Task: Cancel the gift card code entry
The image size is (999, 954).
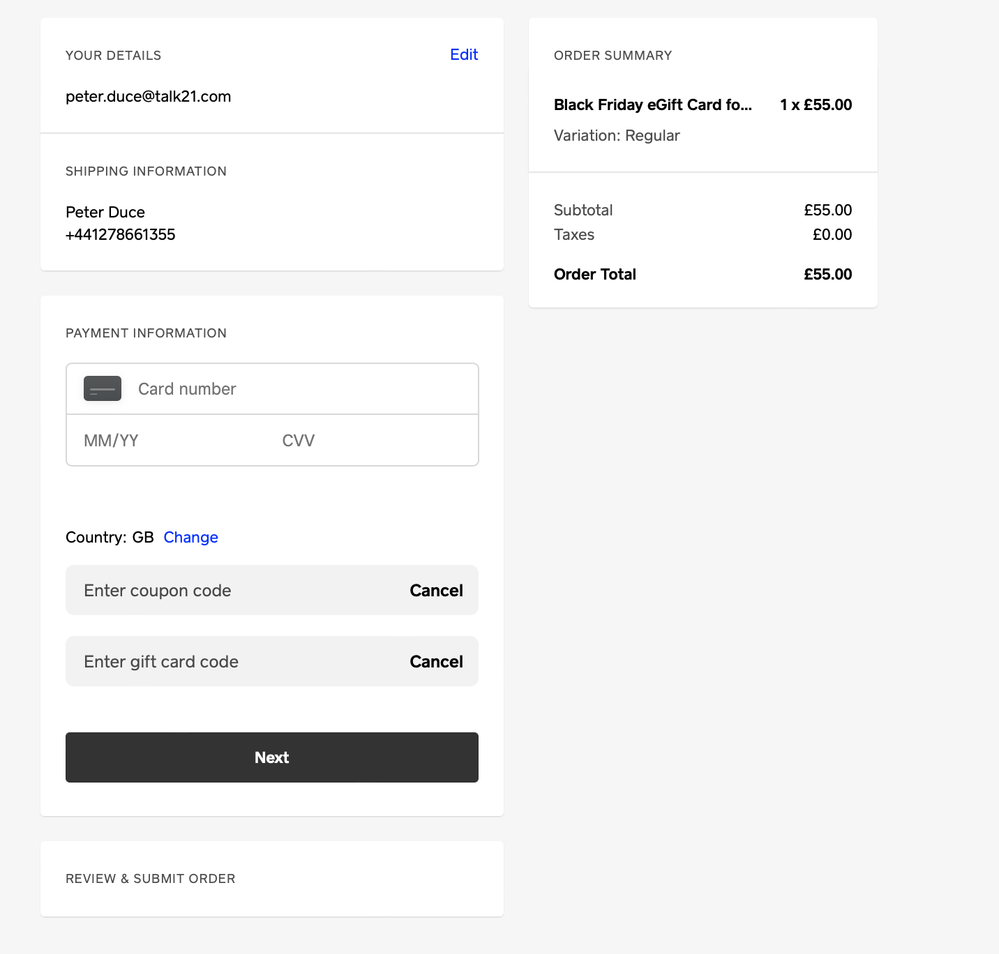Action: click(436, 662)
